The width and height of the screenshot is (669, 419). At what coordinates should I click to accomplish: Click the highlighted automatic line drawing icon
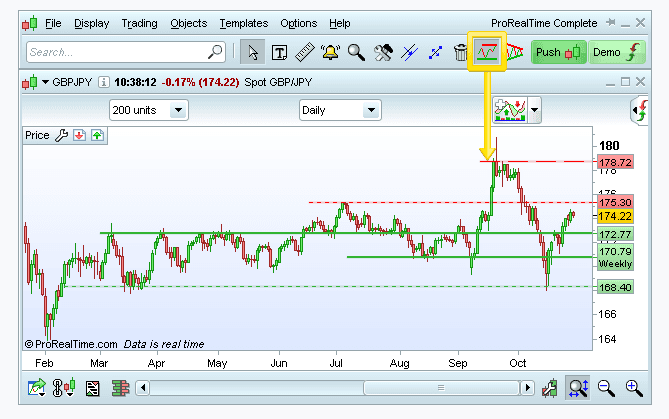(x=487, y=51)
